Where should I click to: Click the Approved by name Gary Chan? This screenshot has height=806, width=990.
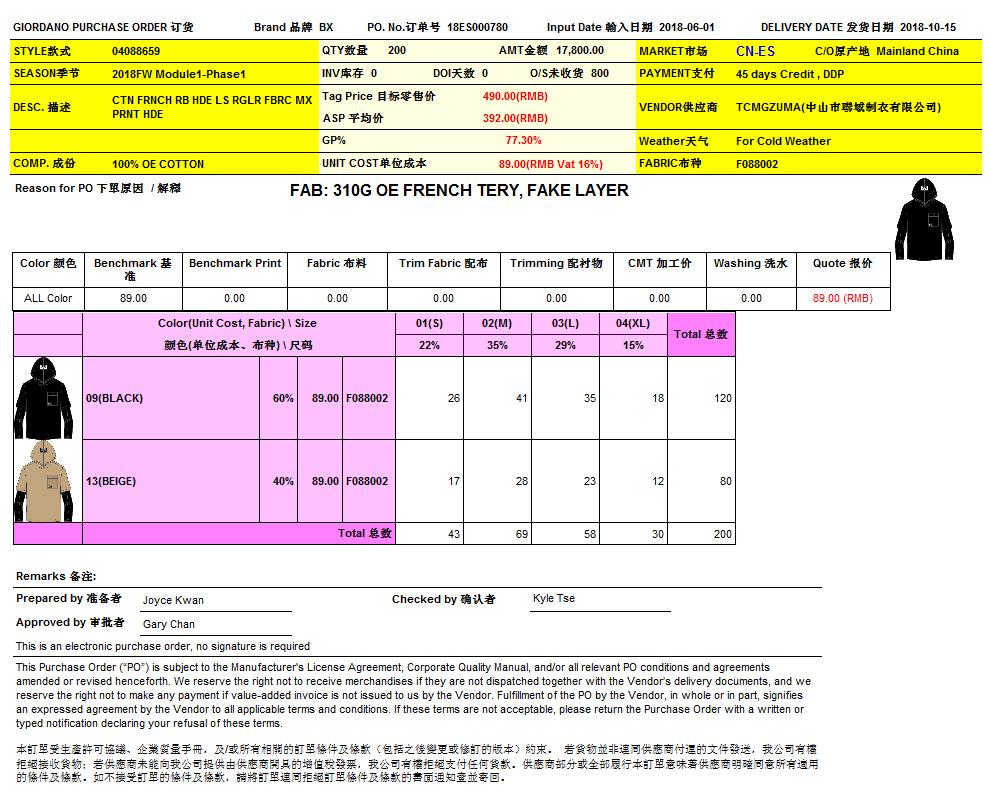[169, 624]
